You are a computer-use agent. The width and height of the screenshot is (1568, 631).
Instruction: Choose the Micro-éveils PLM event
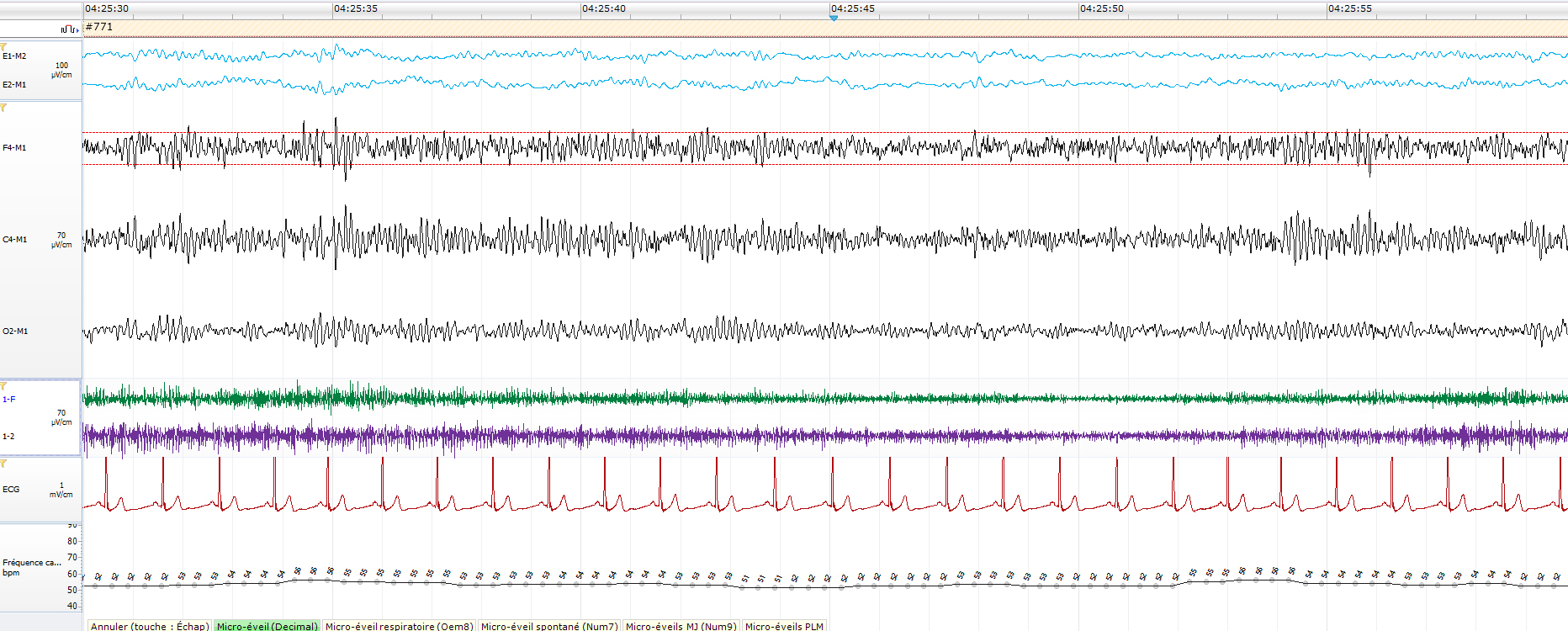784,626
